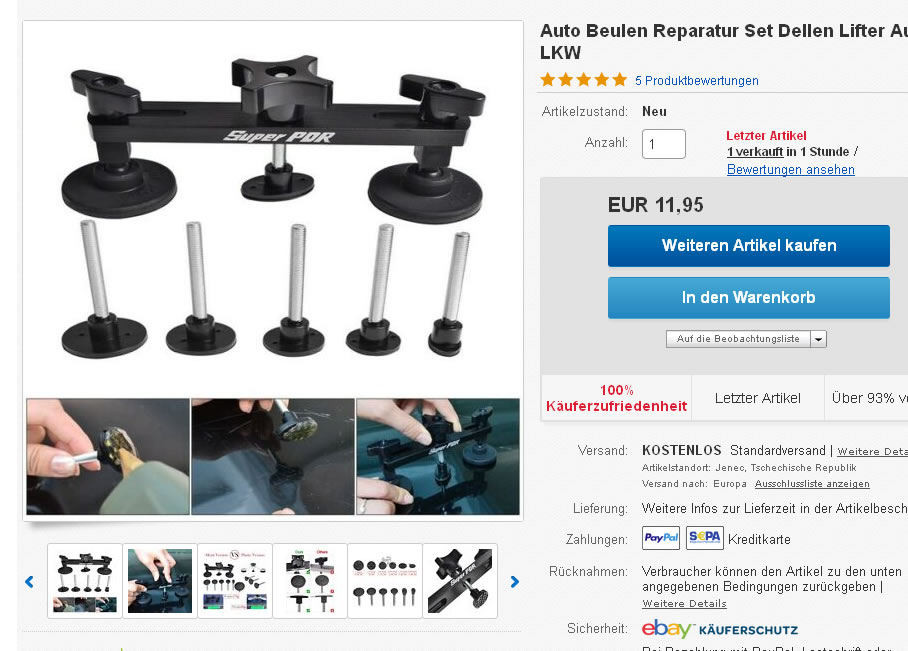Image resolution: width=908 pixels, height=651 pixels.
Task: Click the Weiteren Artikel kaufen button
Action: 749,246
